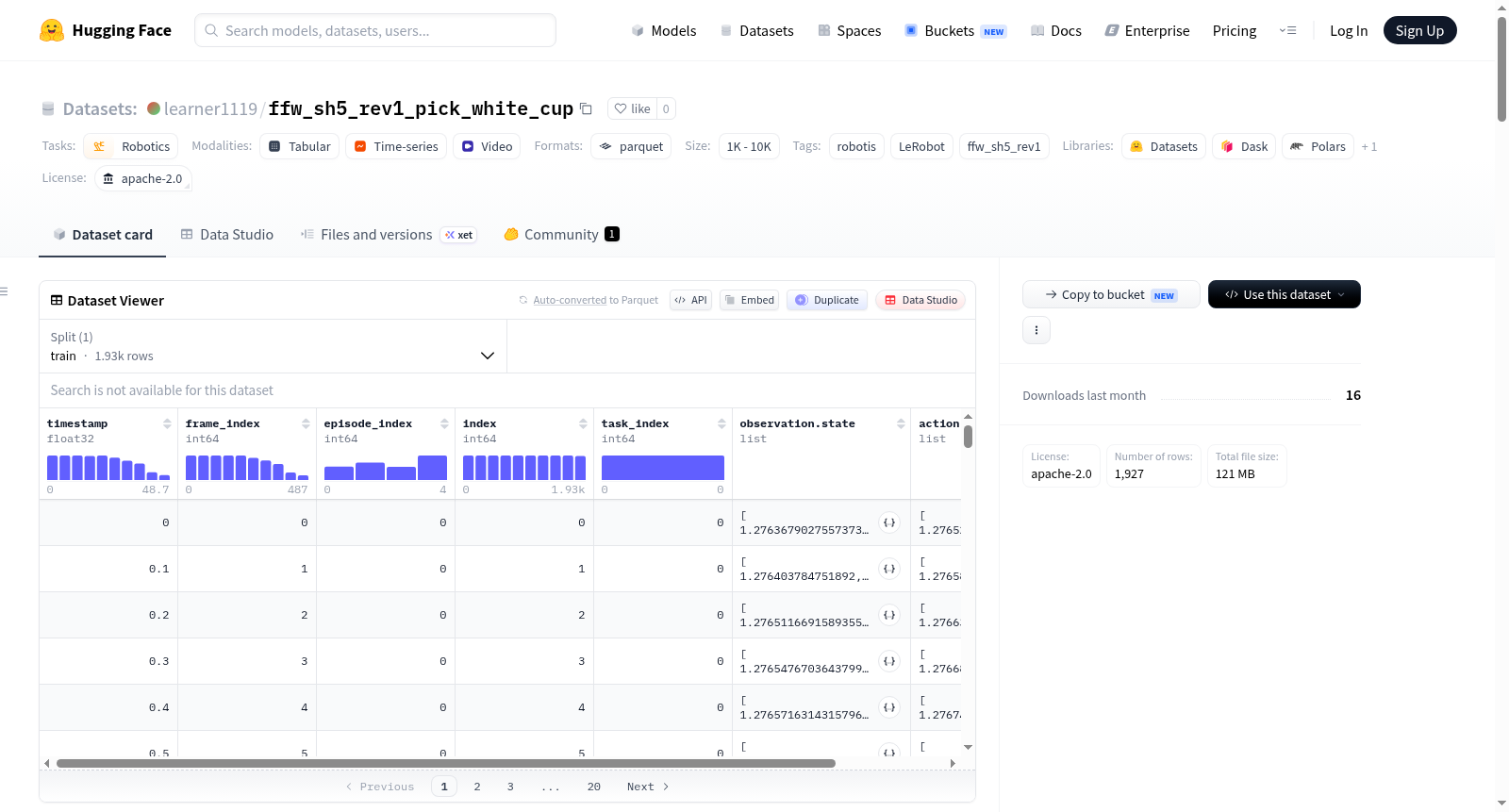Sort by task_index column arrows

tap(721, 423)
